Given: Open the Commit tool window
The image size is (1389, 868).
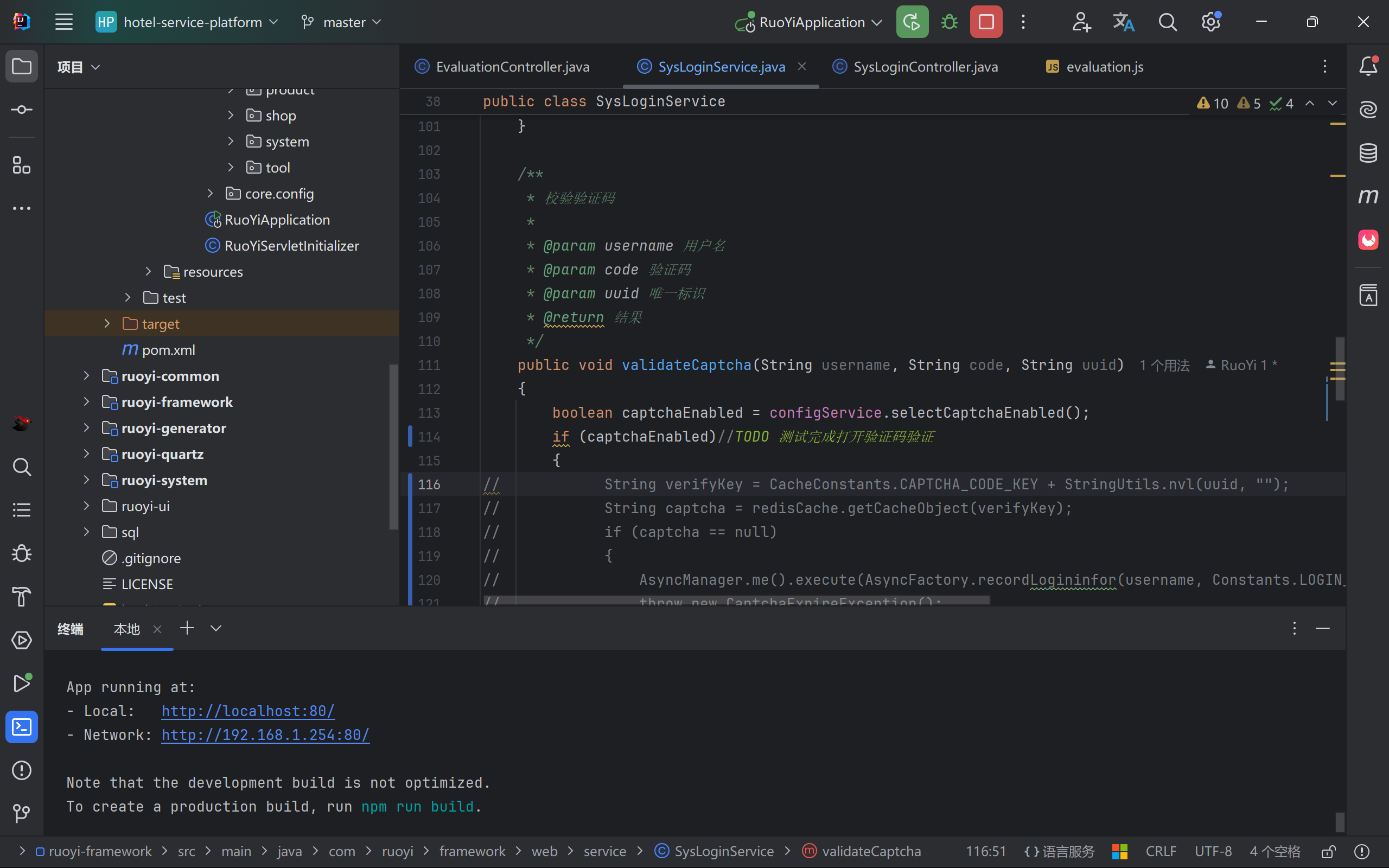Looking at the screenshot, I should (22, 110).
